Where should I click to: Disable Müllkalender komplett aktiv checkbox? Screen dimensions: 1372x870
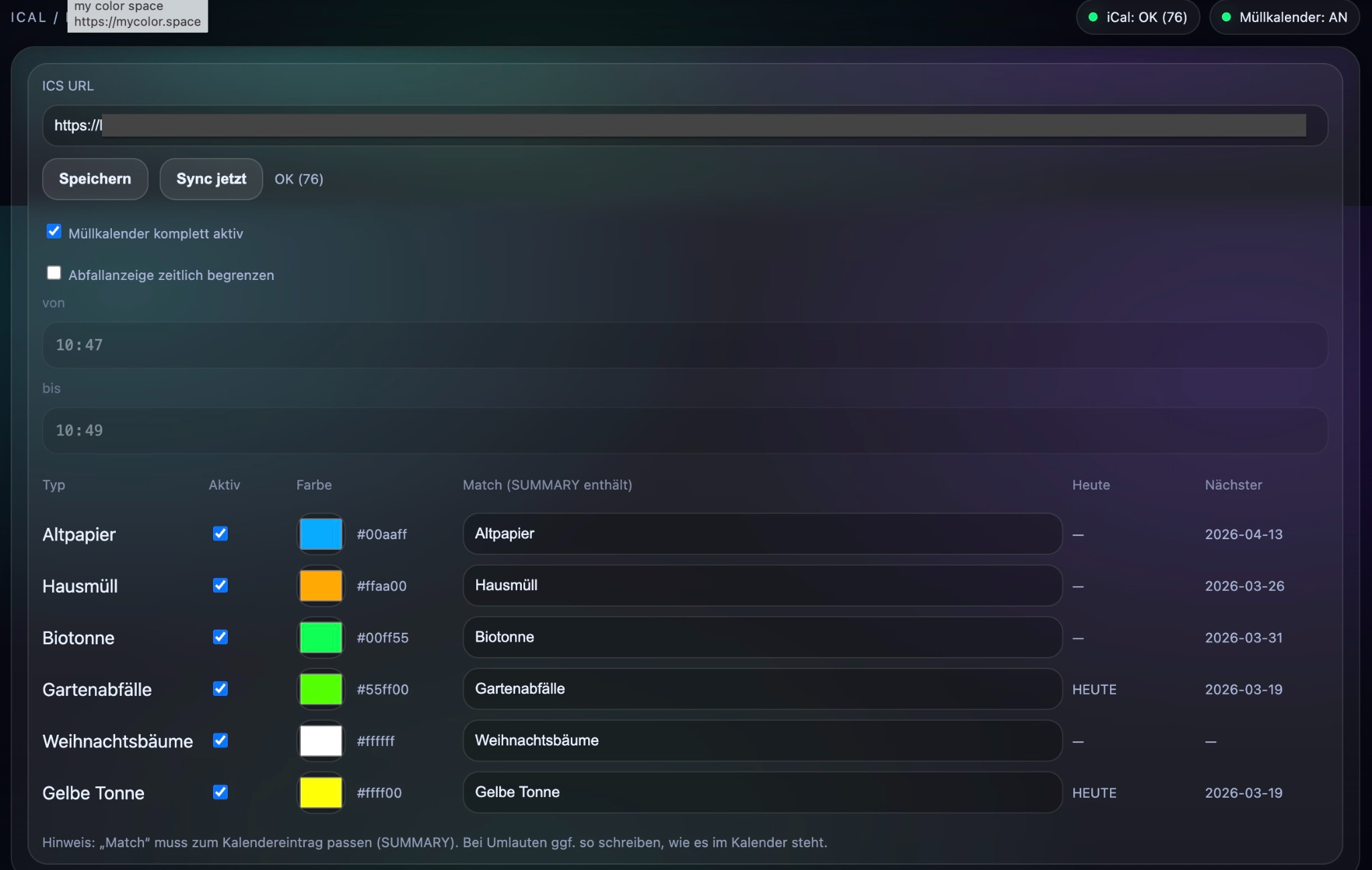[x=54, y=232]
